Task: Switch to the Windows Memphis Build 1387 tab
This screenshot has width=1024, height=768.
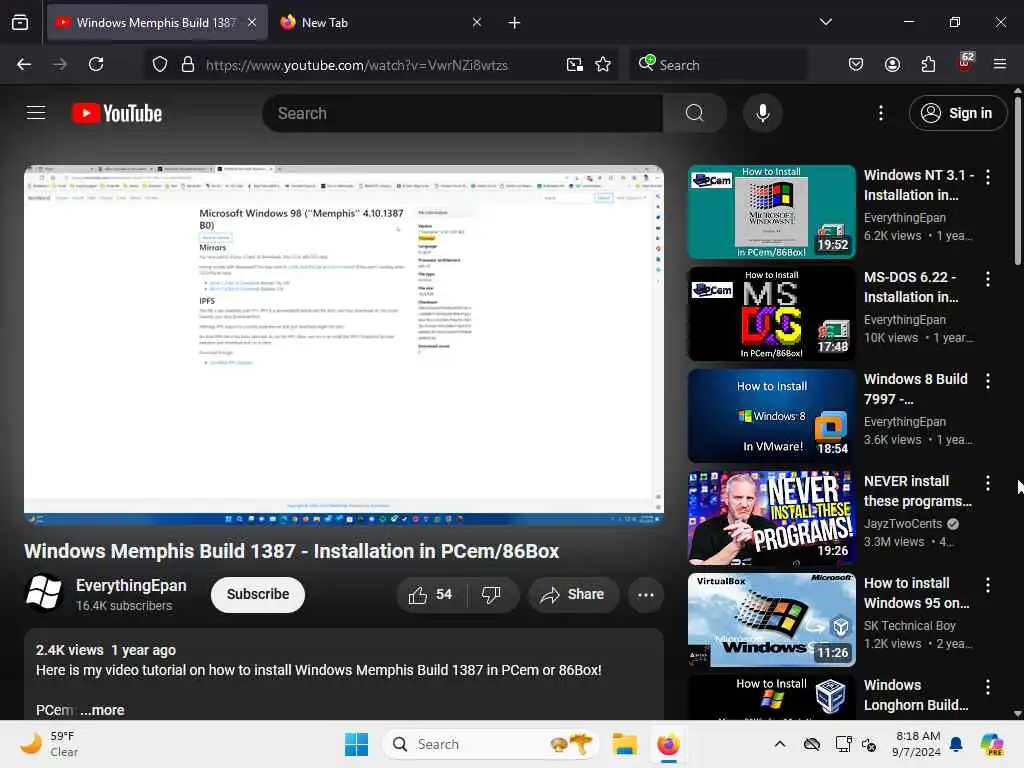Action: click(x=157, y=22)
